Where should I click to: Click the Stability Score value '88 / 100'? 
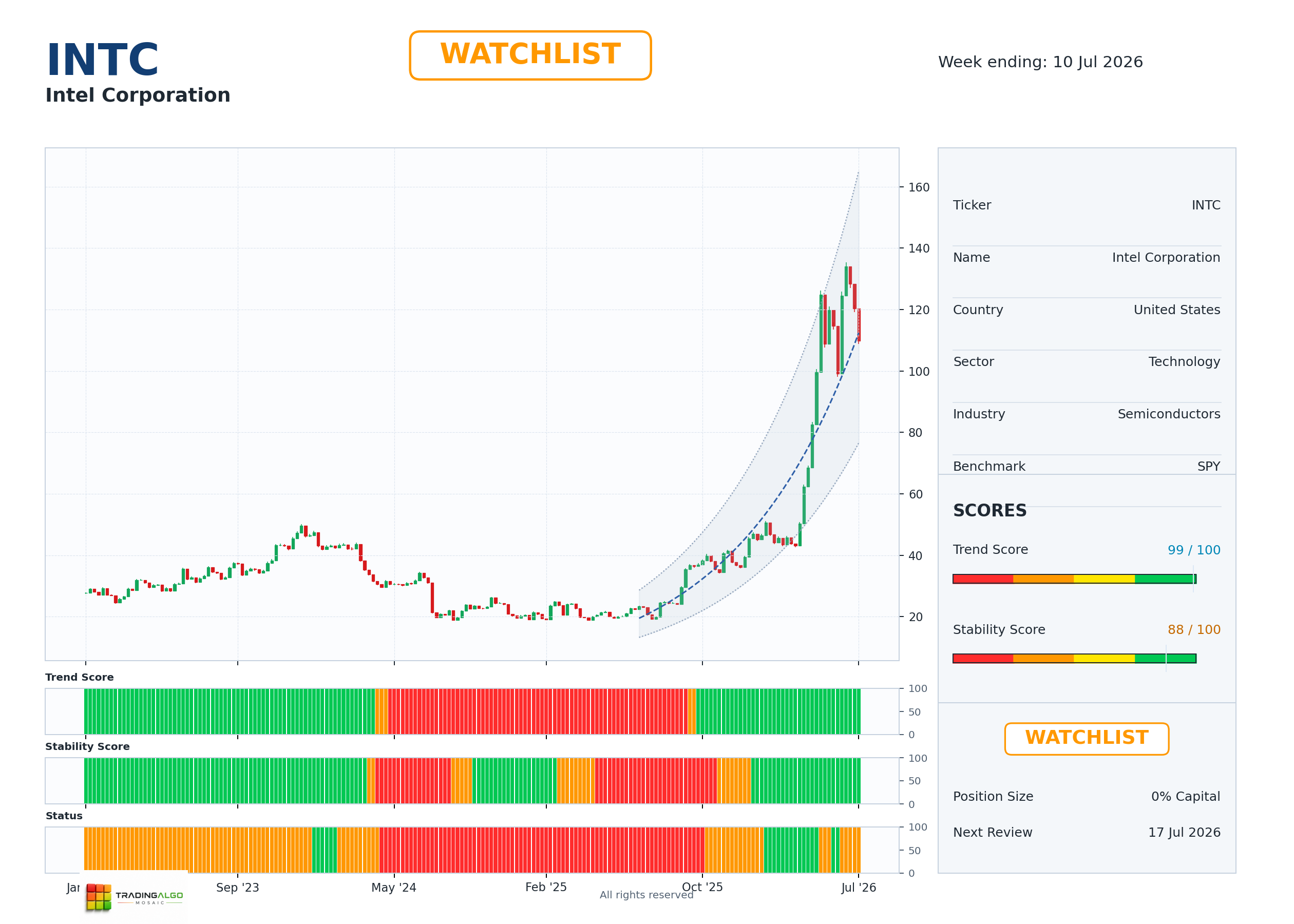(x=1194, y=629)
